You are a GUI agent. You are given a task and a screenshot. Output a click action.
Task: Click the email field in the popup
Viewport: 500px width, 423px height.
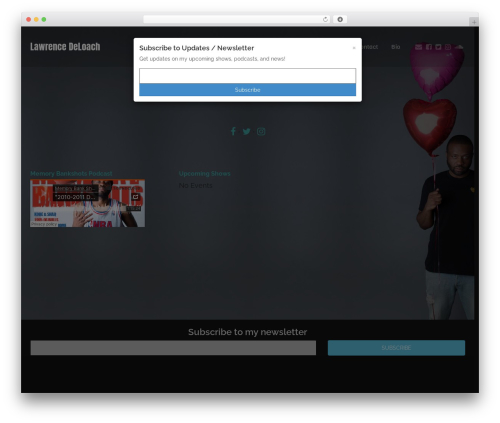click(x=247, y=76)
